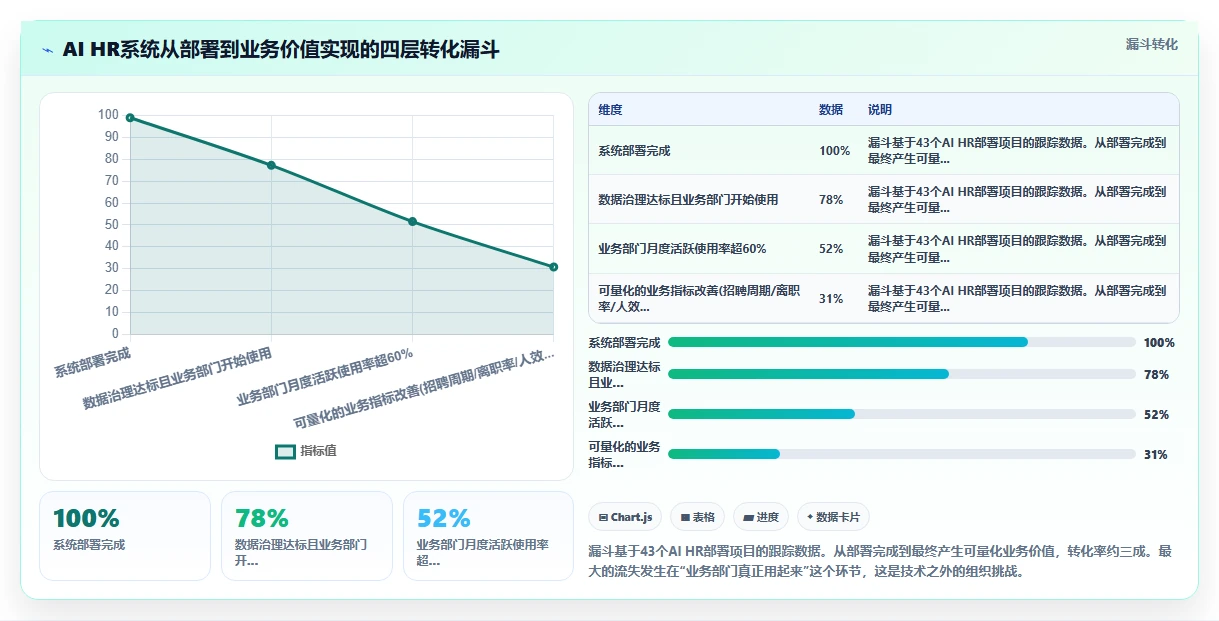The width and height of the screenshot is (1219, 621).
Task: Click the 业务部门月度活跃 progress bar label
Action: (x=624, y=414)
